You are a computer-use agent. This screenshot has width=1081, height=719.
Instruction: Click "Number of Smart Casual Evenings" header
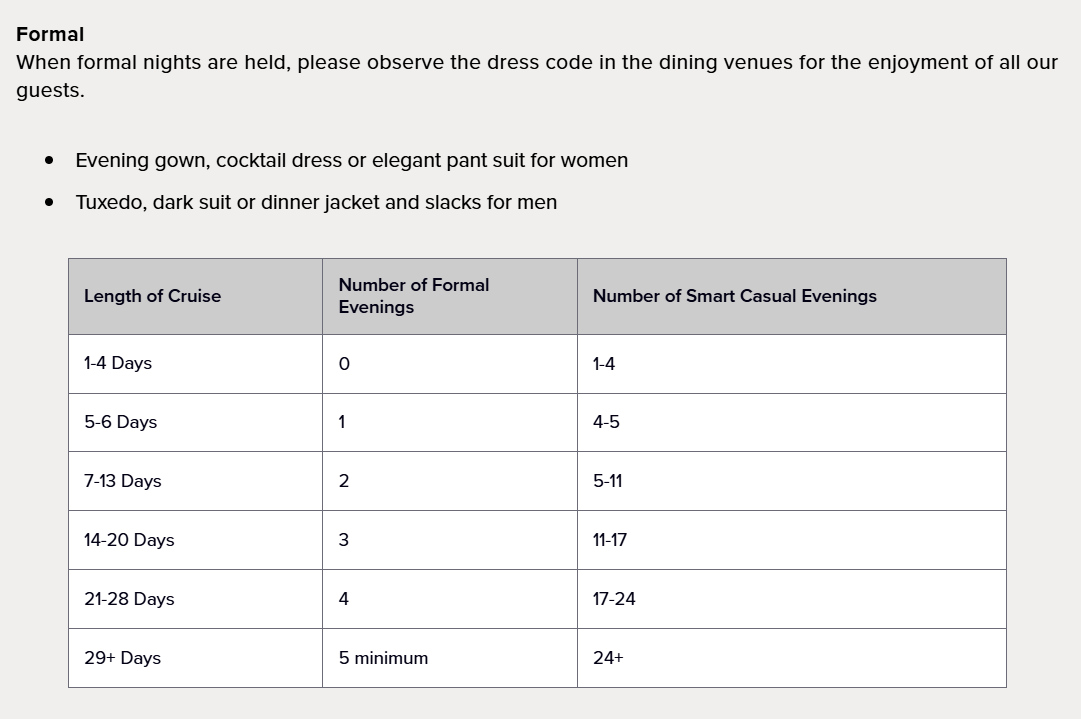[x=734, y=296]
